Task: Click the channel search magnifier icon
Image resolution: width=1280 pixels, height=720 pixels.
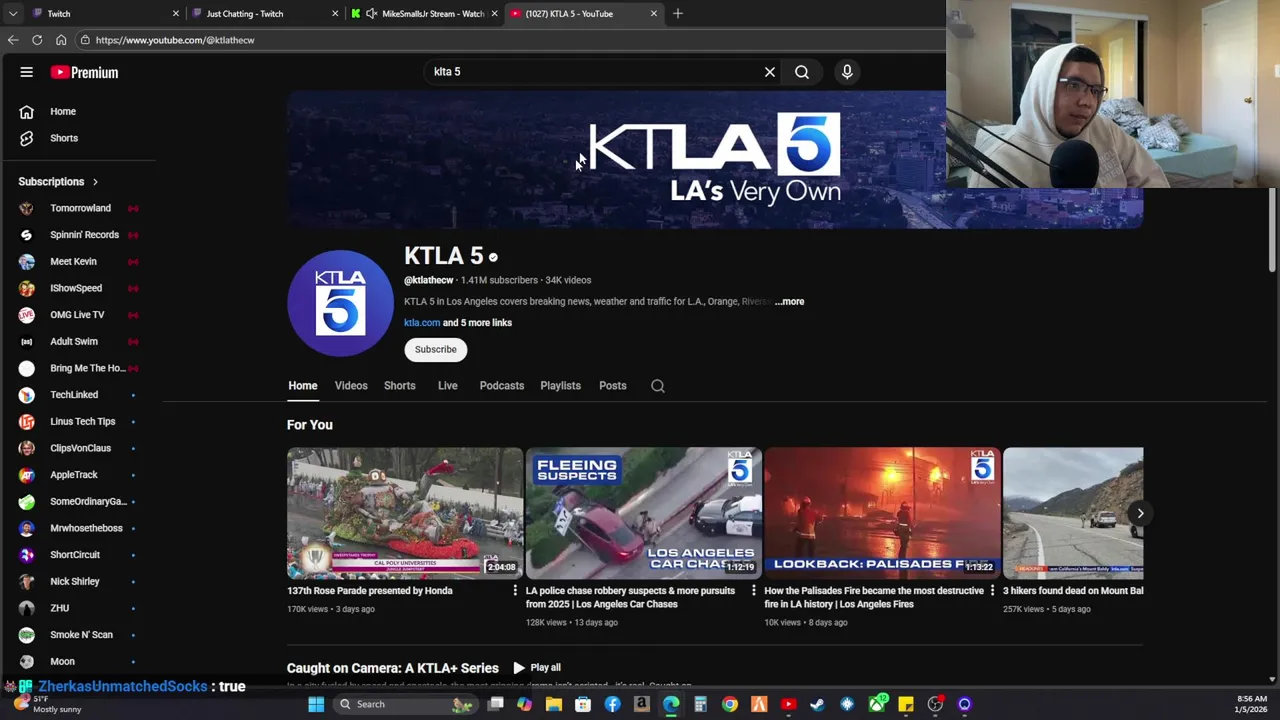Action: [x=657, y=386]
